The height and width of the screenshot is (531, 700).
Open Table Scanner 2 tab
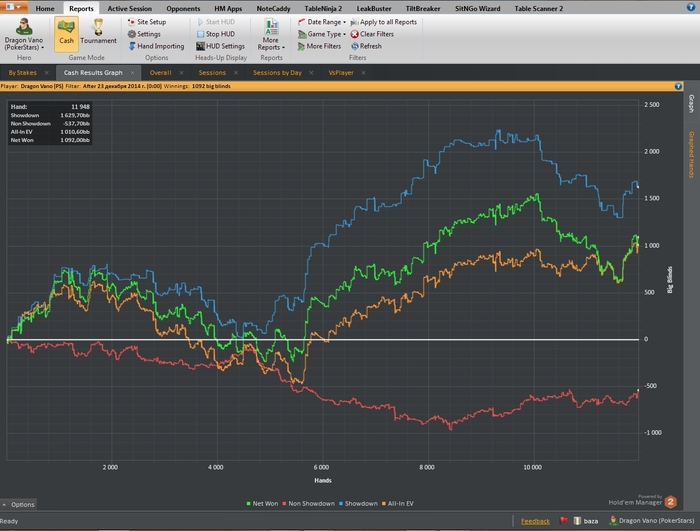pos(538,8)
